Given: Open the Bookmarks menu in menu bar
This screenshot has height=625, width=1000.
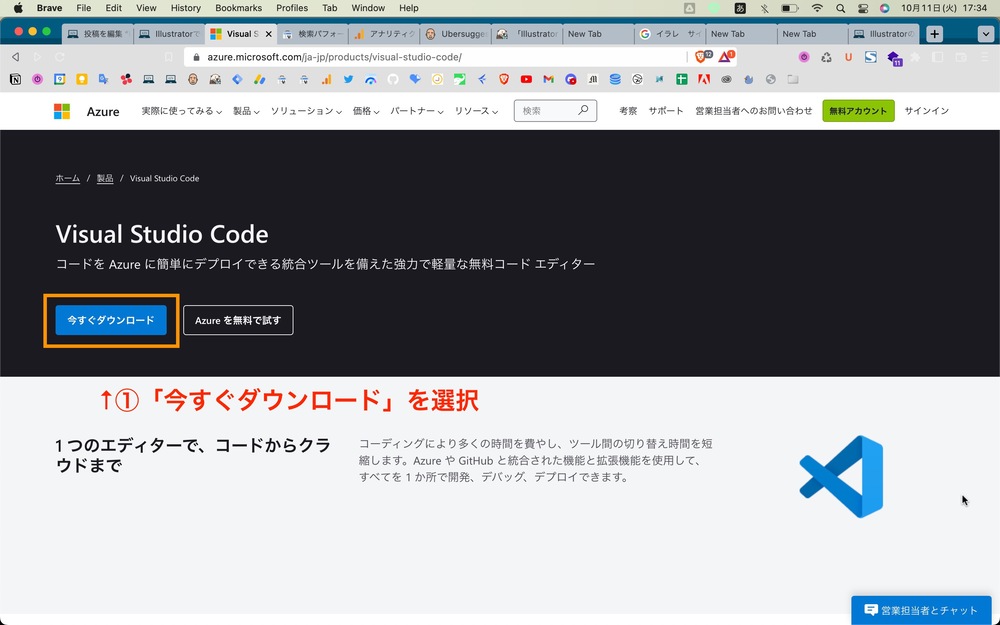Looking at the screenshot, I should point(240,8).
